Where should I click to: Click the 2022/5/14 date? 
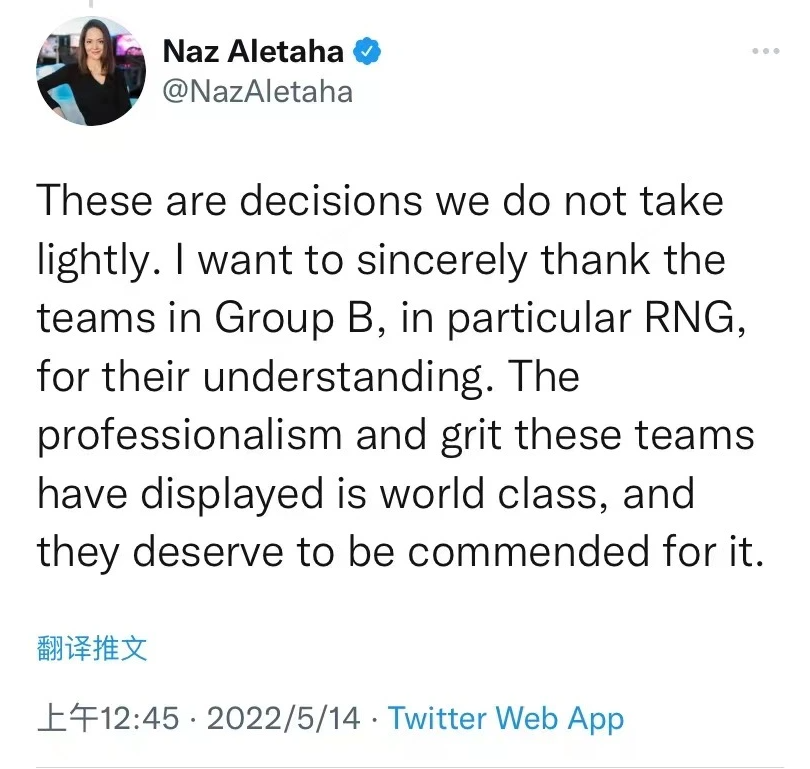point(284,718)
